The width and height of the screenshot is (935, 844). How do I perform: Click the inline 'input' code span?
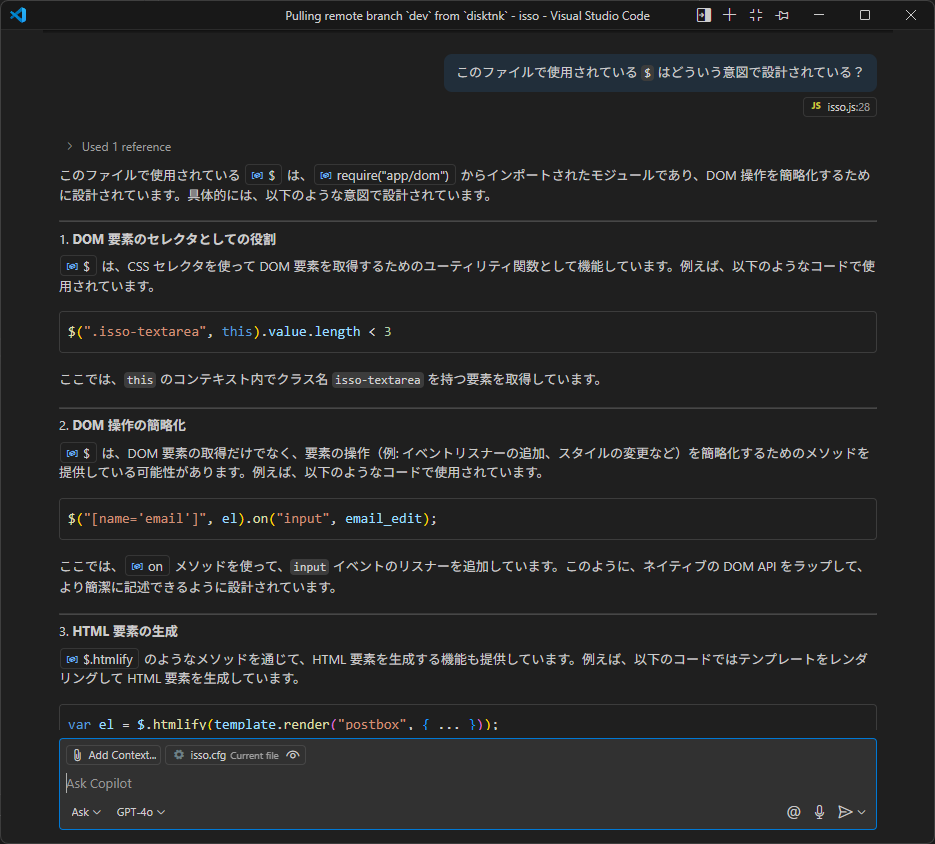(309, 567)
